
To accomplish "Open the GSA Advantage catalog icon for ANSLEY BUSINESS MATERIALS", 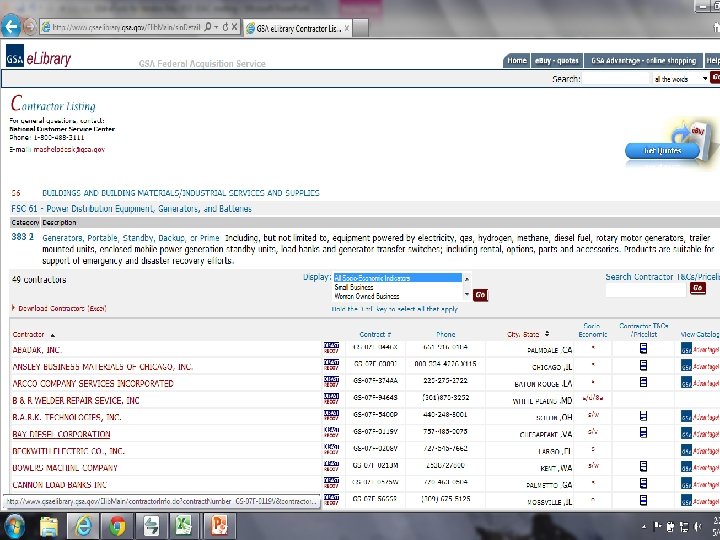I will [x=700, y=366].
